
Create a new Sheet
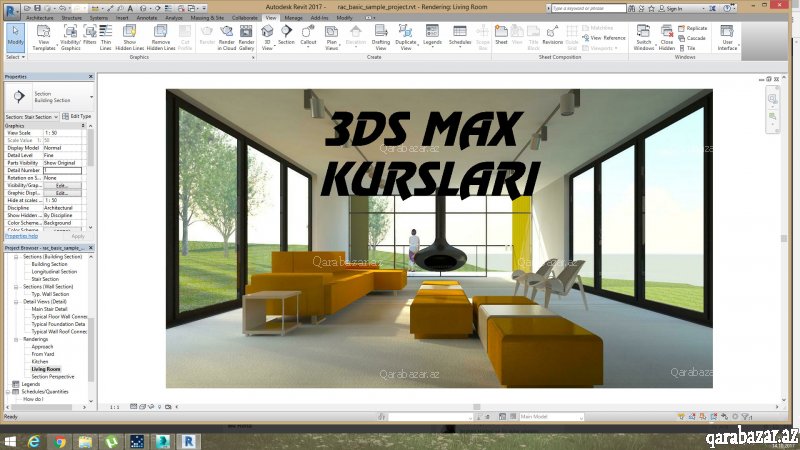click(x=501, y=35)
